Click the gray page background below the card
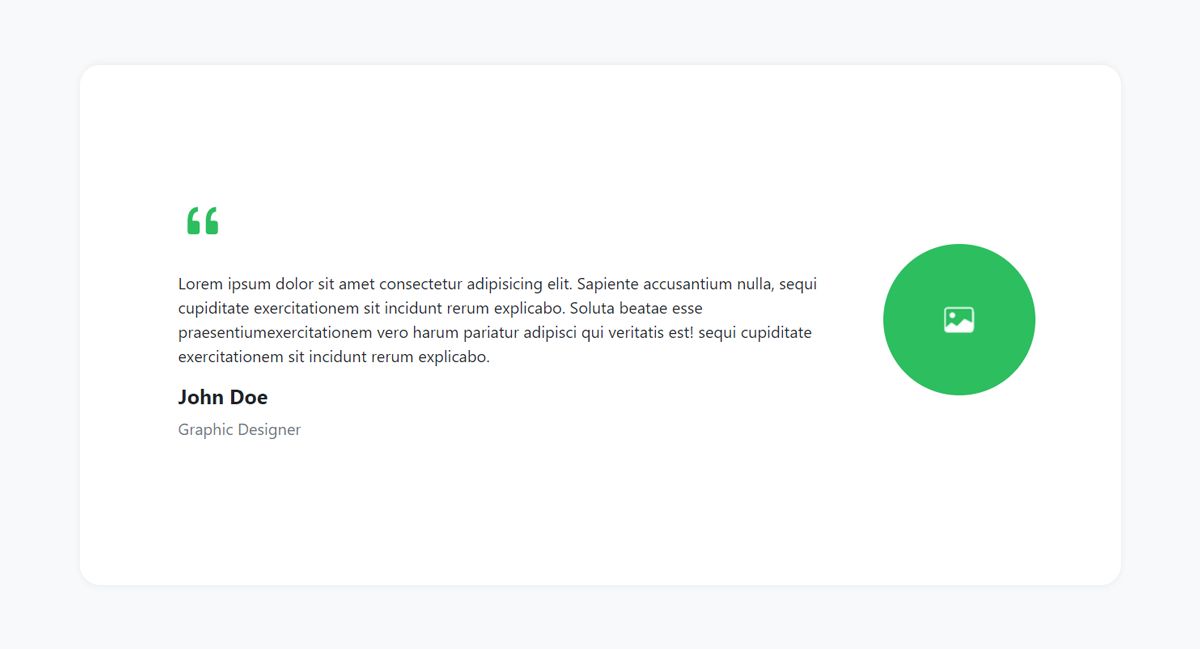Viewport: 1200px width, 649px height. tap(600, 618)
